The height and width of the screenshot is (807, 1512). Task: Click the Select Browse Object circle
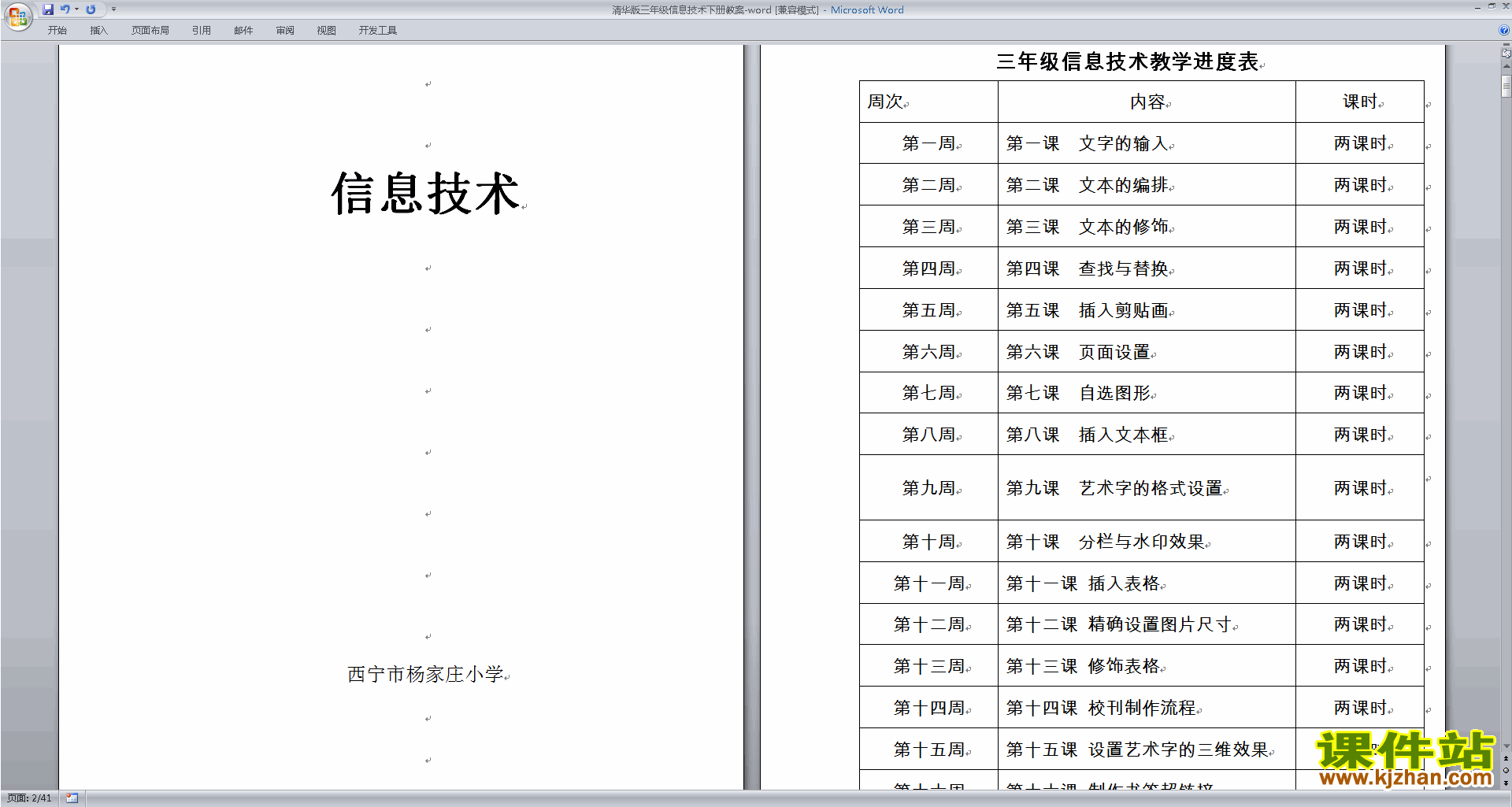(1506, 771)
